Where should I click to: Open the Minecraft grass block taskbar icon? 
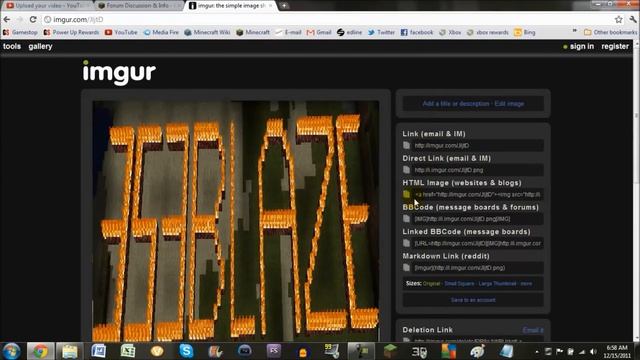point(390,351)
